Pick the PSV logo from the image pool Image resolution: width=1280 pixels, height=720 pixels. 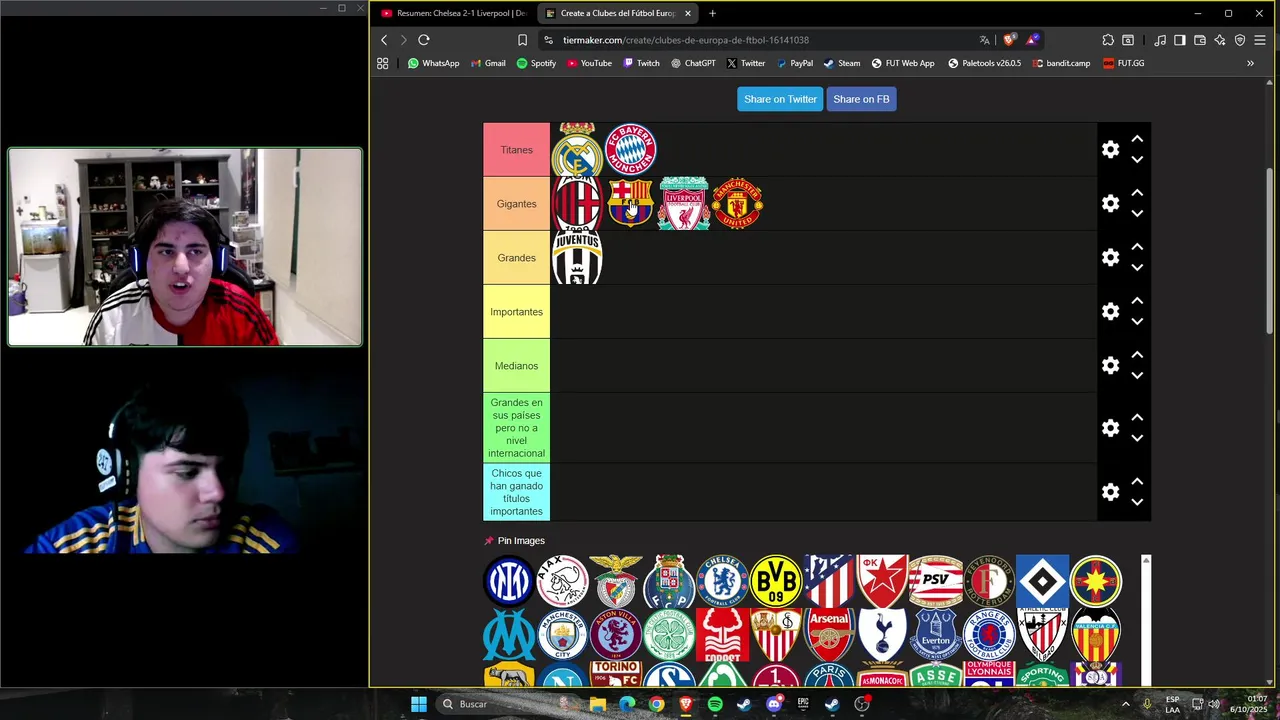(936, 581)
